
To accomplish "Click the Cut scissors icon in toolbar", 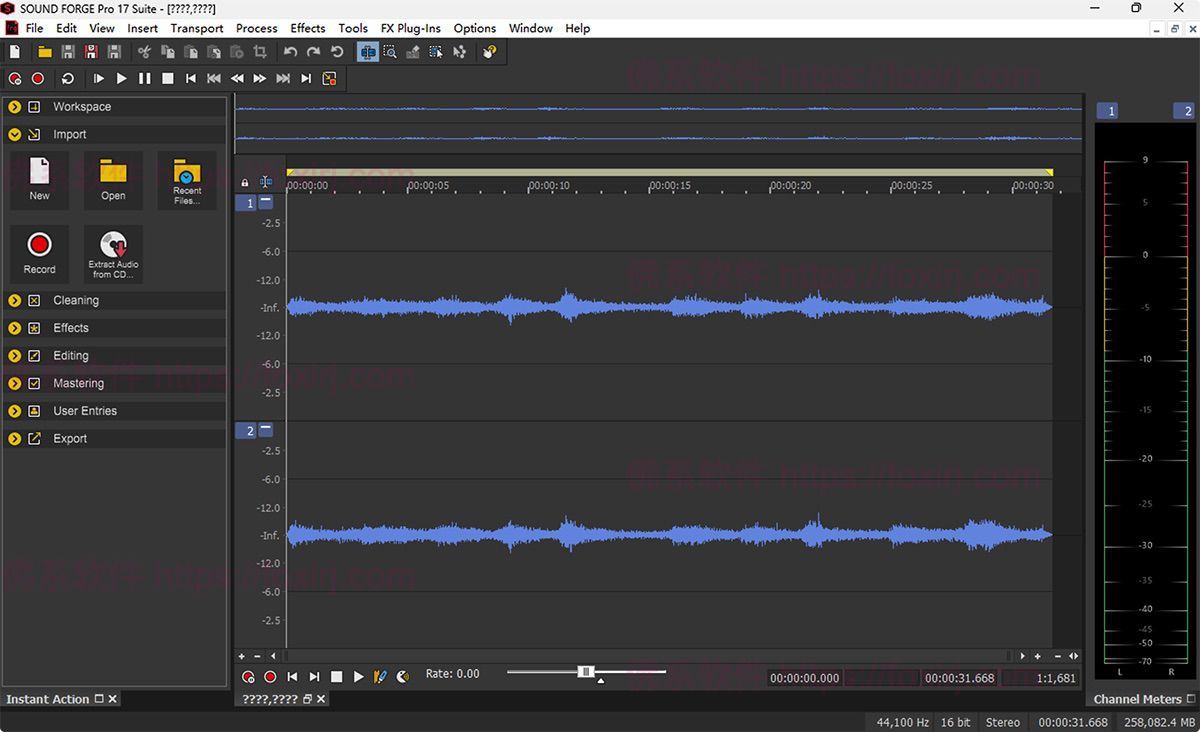I will 144,52.
